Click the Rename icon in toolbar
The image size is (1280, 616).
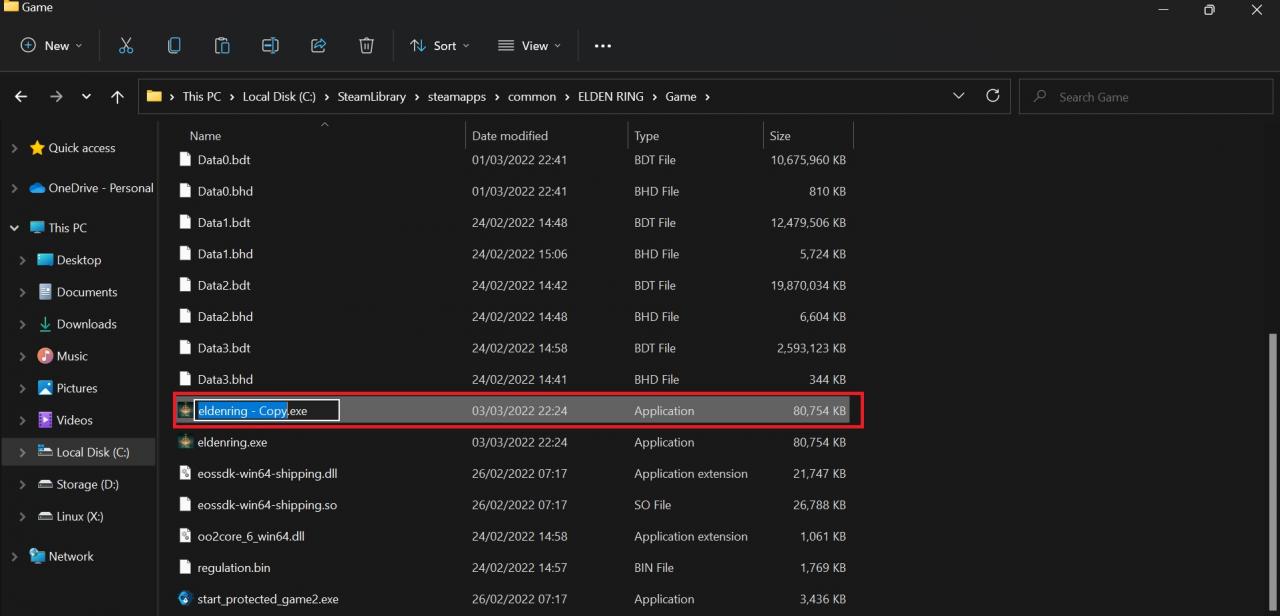click(x=270, y=45)
